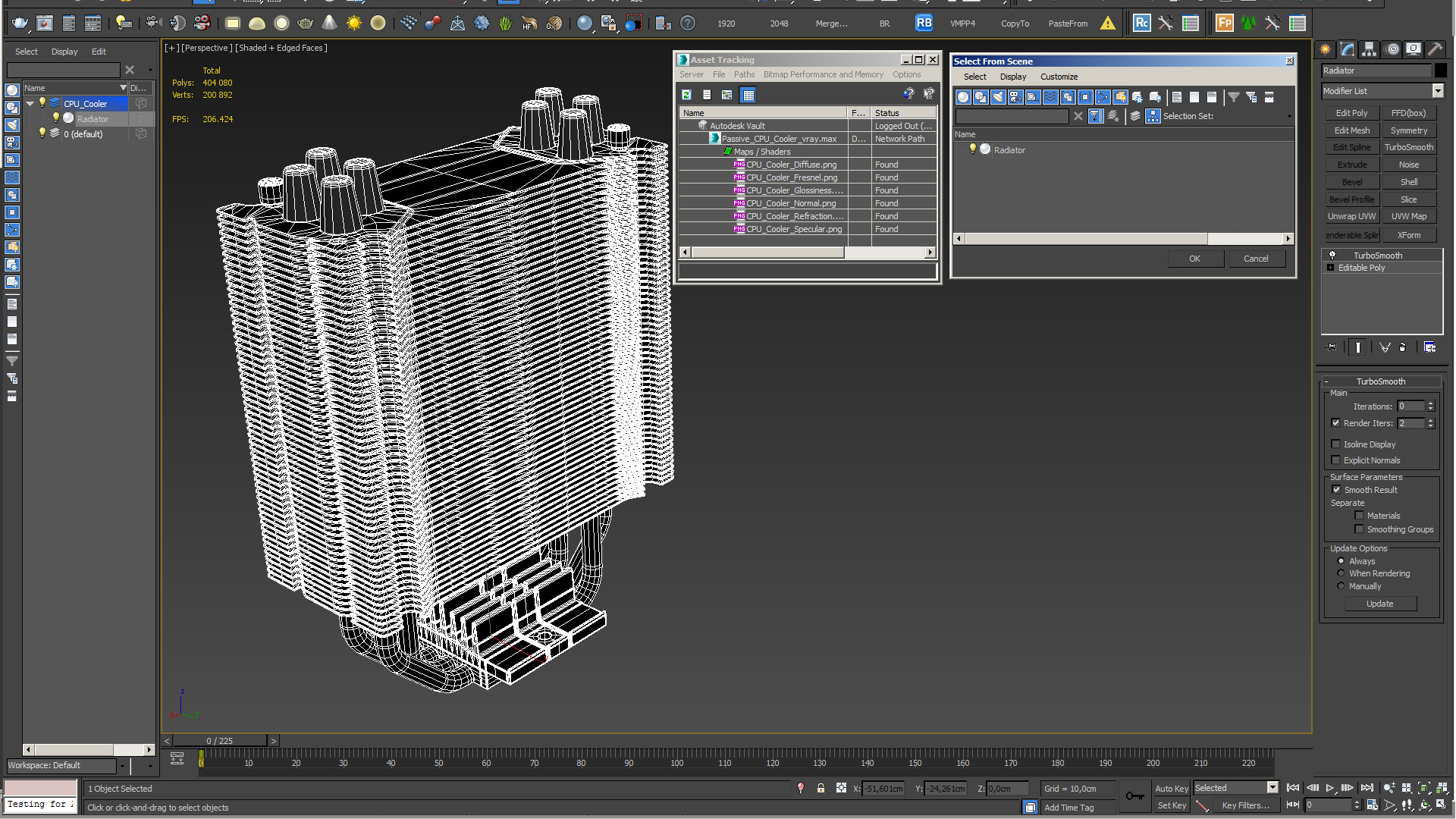Image resolution: width=1456 pixels, height=819 pixels.
Task: Collapse the CPU_Cooler layer tree
Action: click(x=30, y=104)
